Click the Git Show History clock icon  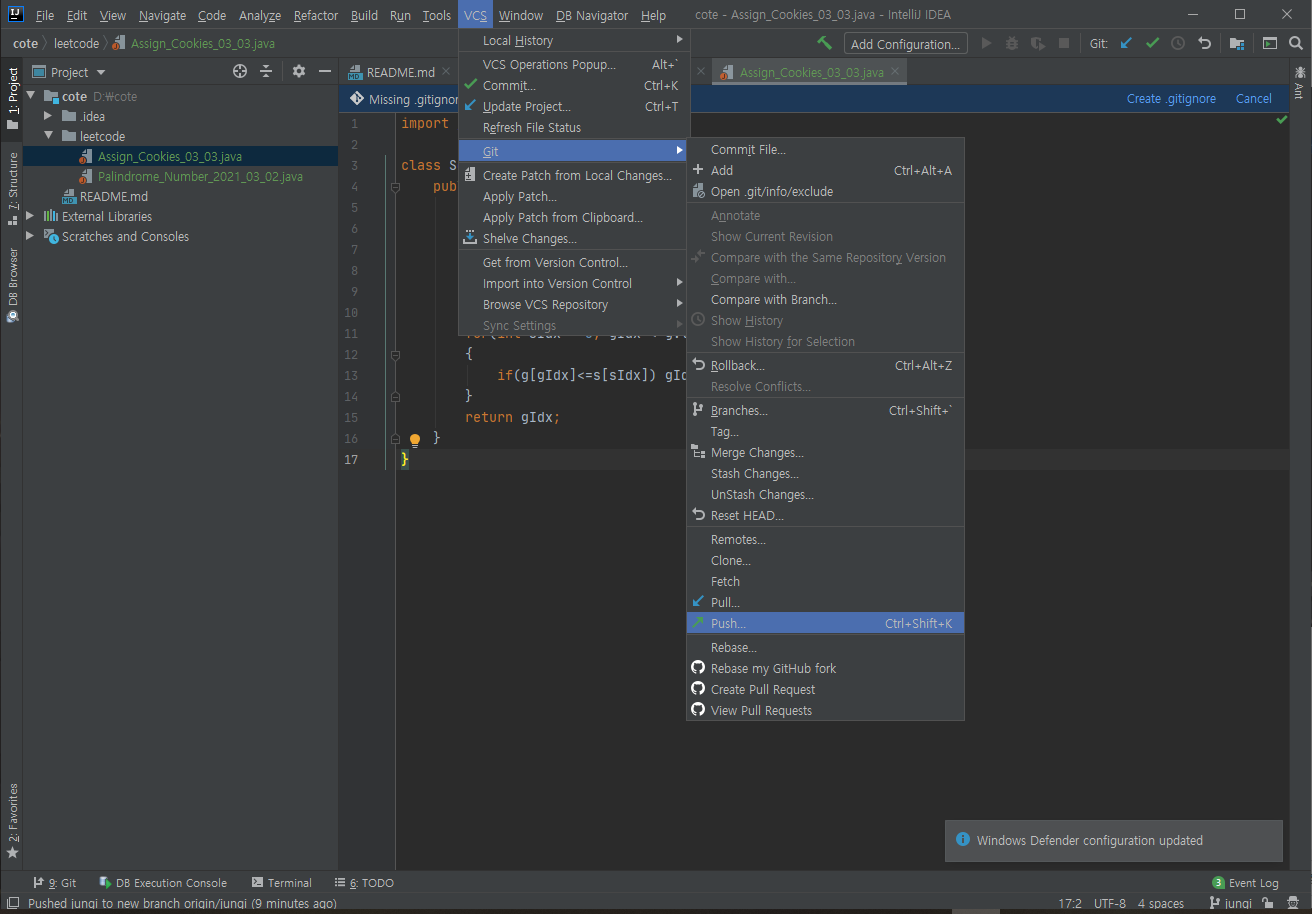pos(1178,43)
